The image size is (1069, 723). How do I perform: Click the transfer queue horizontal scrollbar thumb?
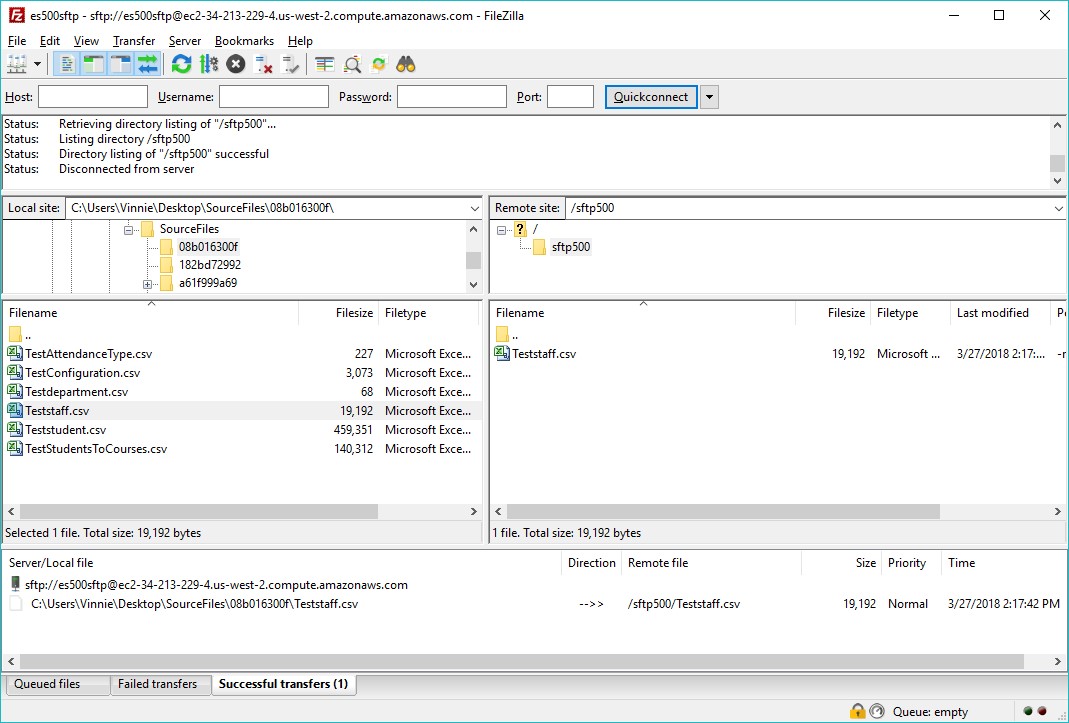click(522, 662)
